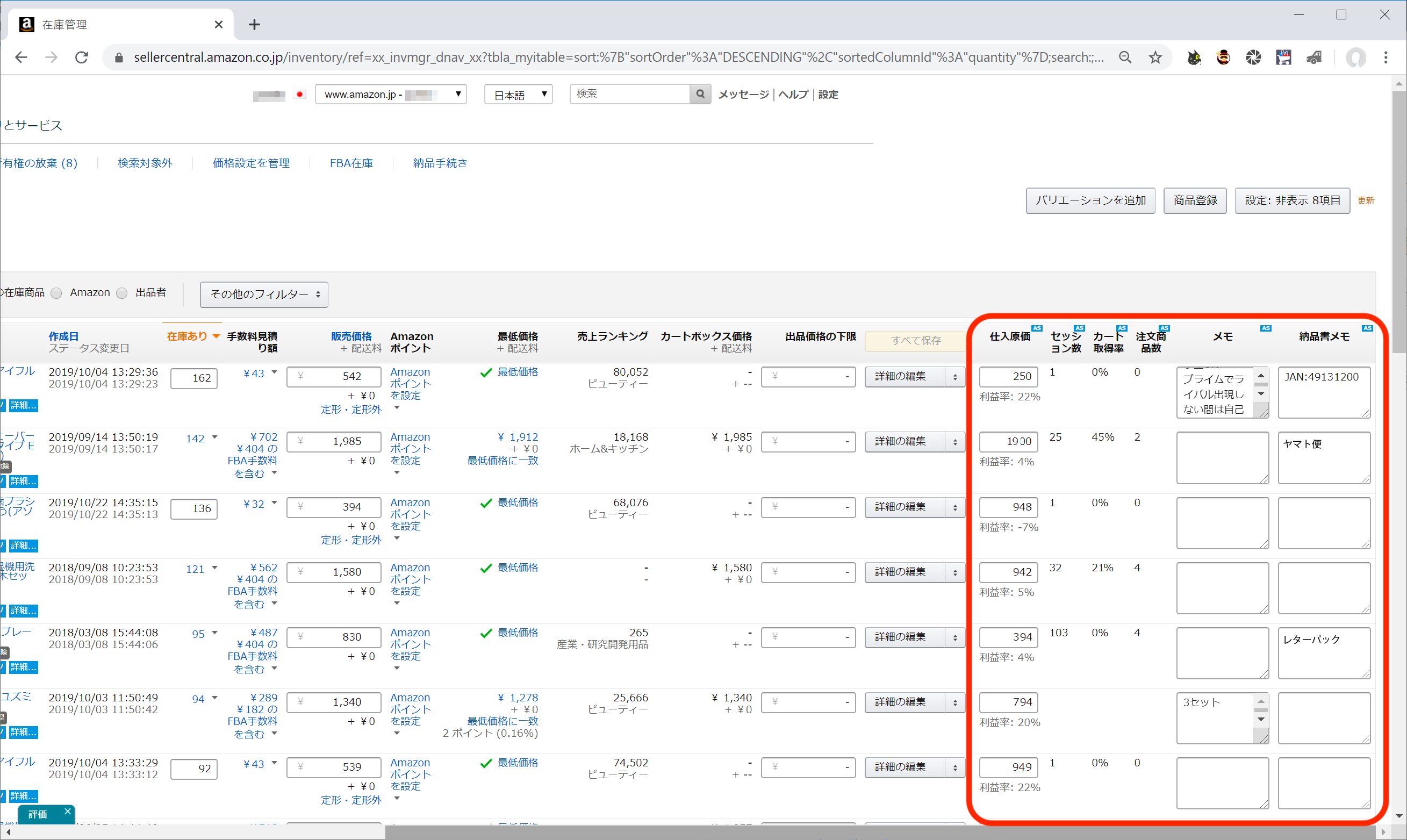The image size is (1407, 840).
Task: Open the 納品手続き tab
Action: (440, 163)
